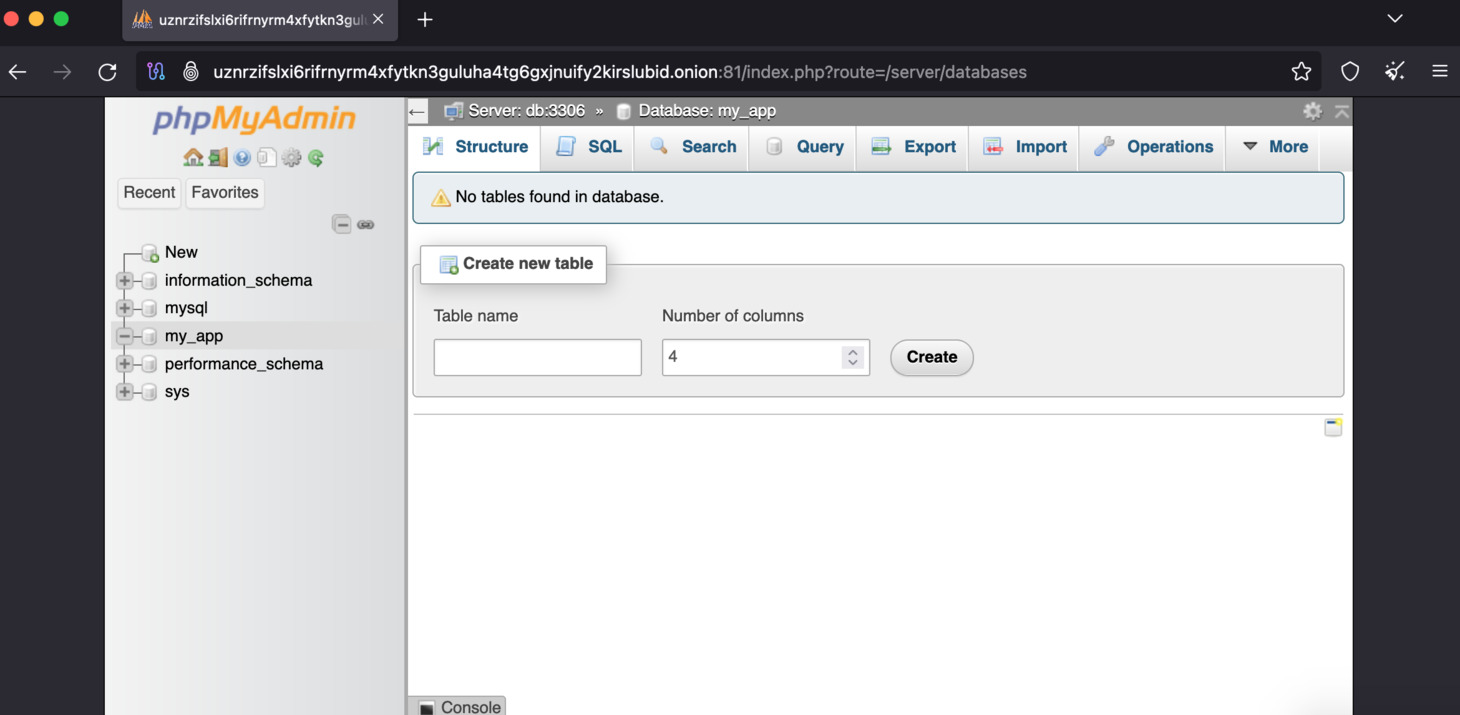This screenshot has width=1460, height=715.
Task: Collapse the top menu bar arrow icon
Action: pos(1342,111)
